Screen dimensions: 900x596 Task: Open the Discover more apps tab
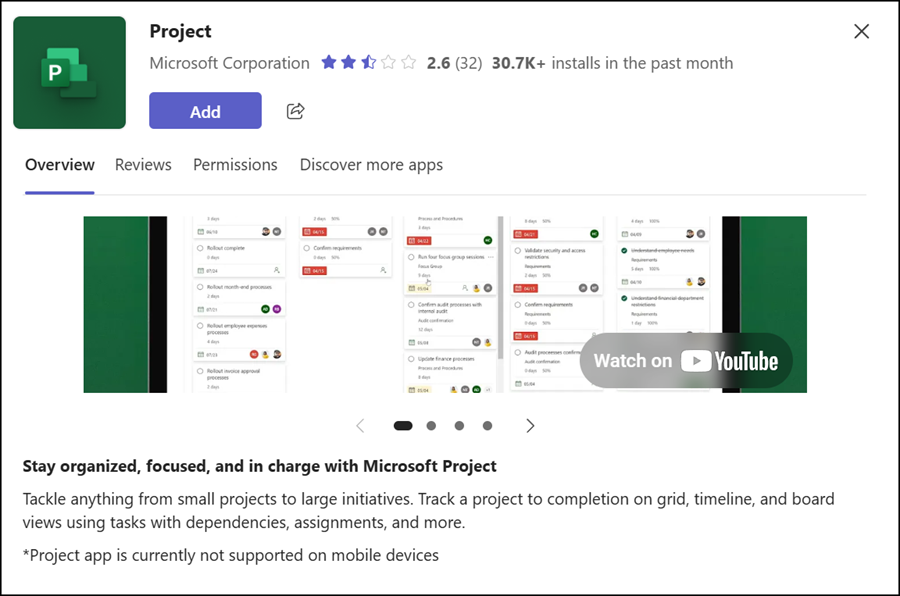(371, 165)
